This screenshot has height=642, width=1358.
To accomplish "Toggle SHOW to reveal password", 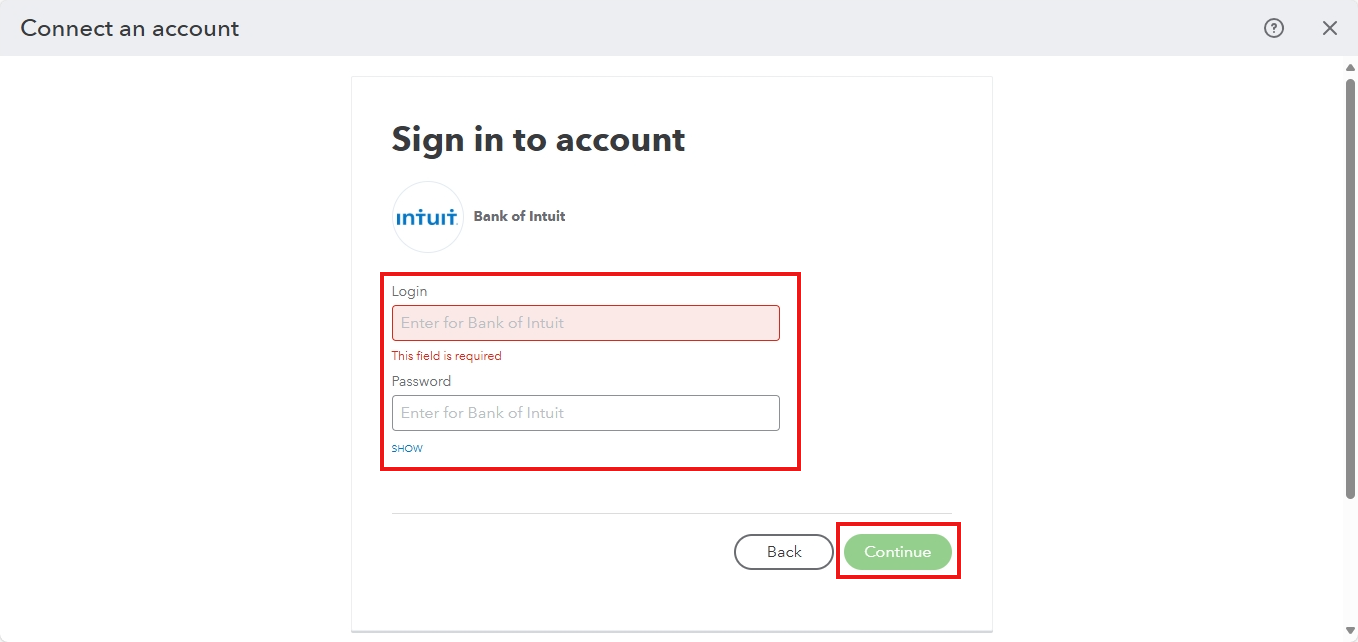I will 407,449.
